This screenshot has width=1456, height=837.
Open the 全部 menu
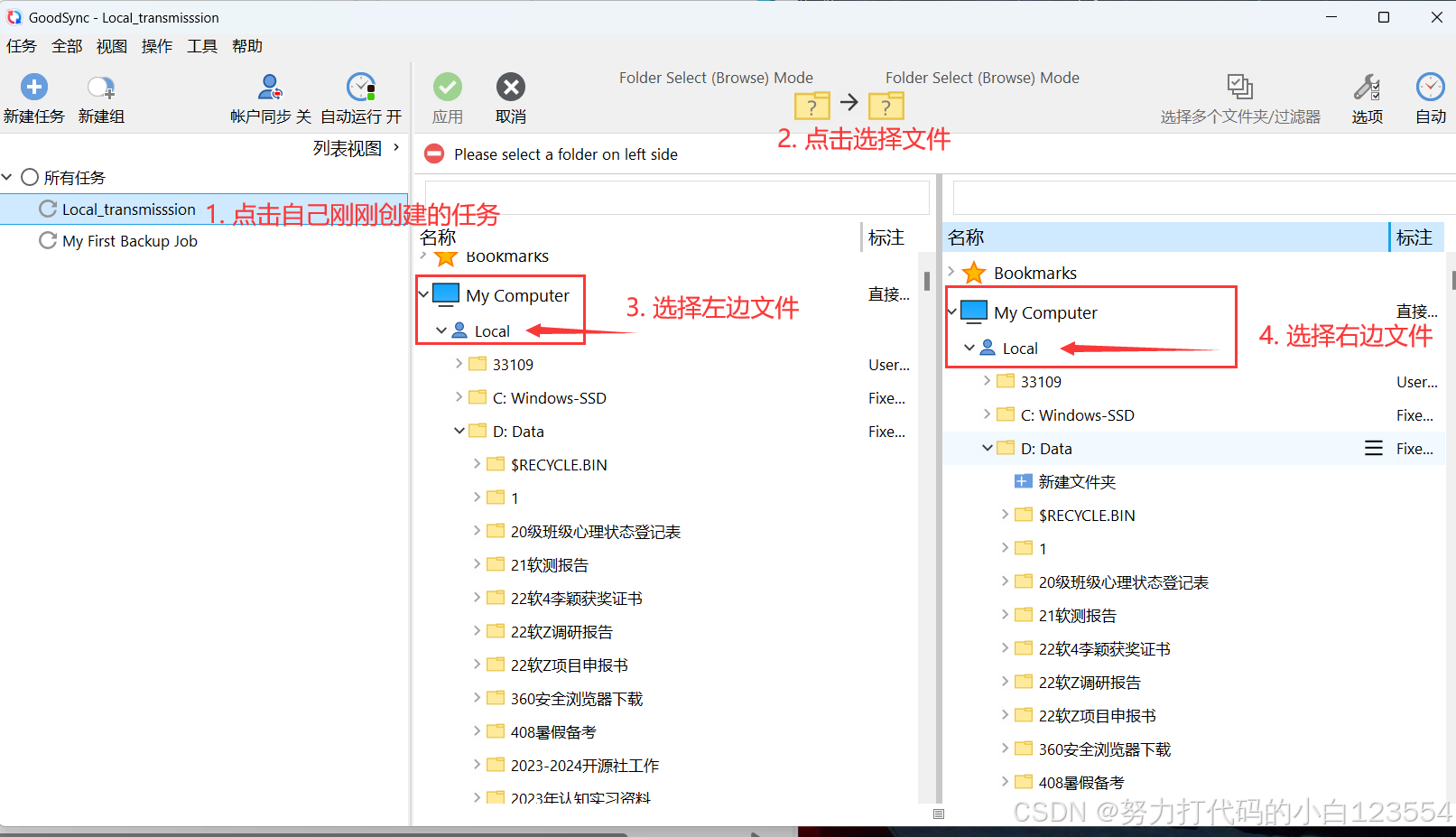coord(67,46)
